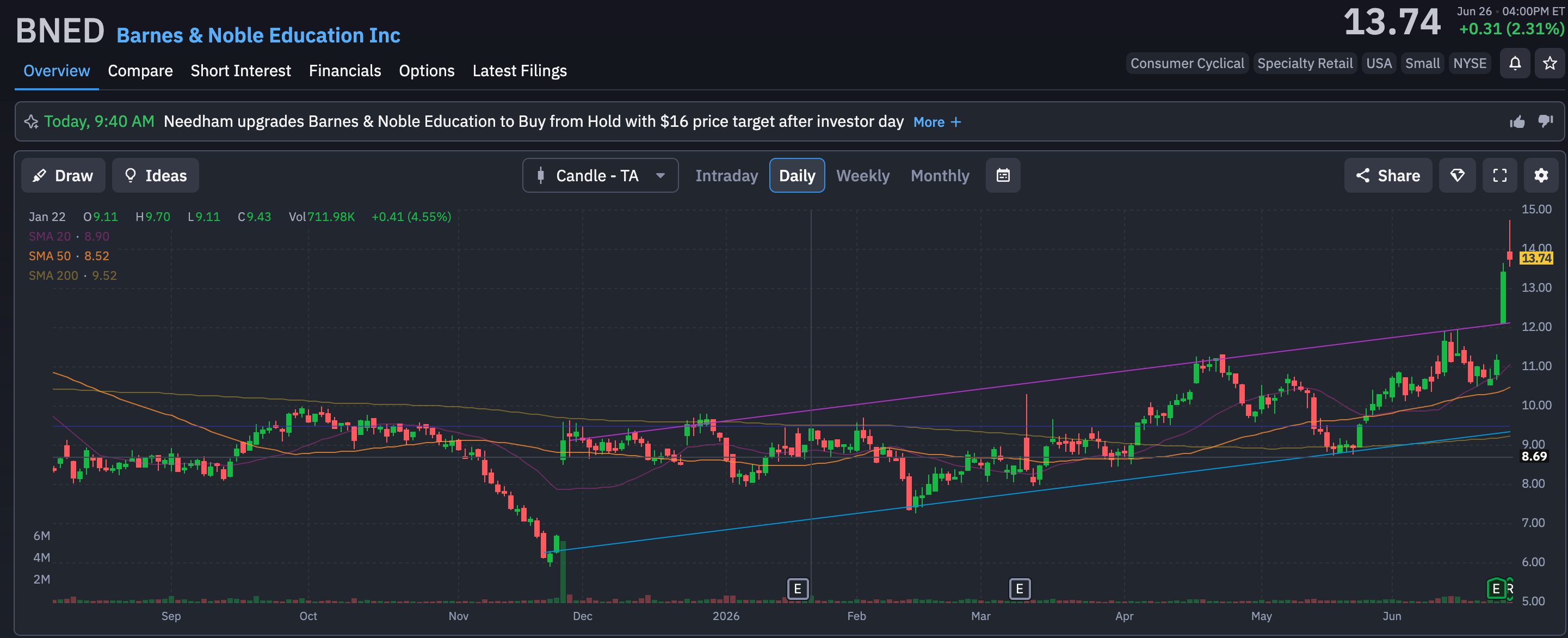This screenshot has width=1568, height=638.
Task: Click the thumbs down icon on news
Action: pyautogui.click(x=1546, y=122)
